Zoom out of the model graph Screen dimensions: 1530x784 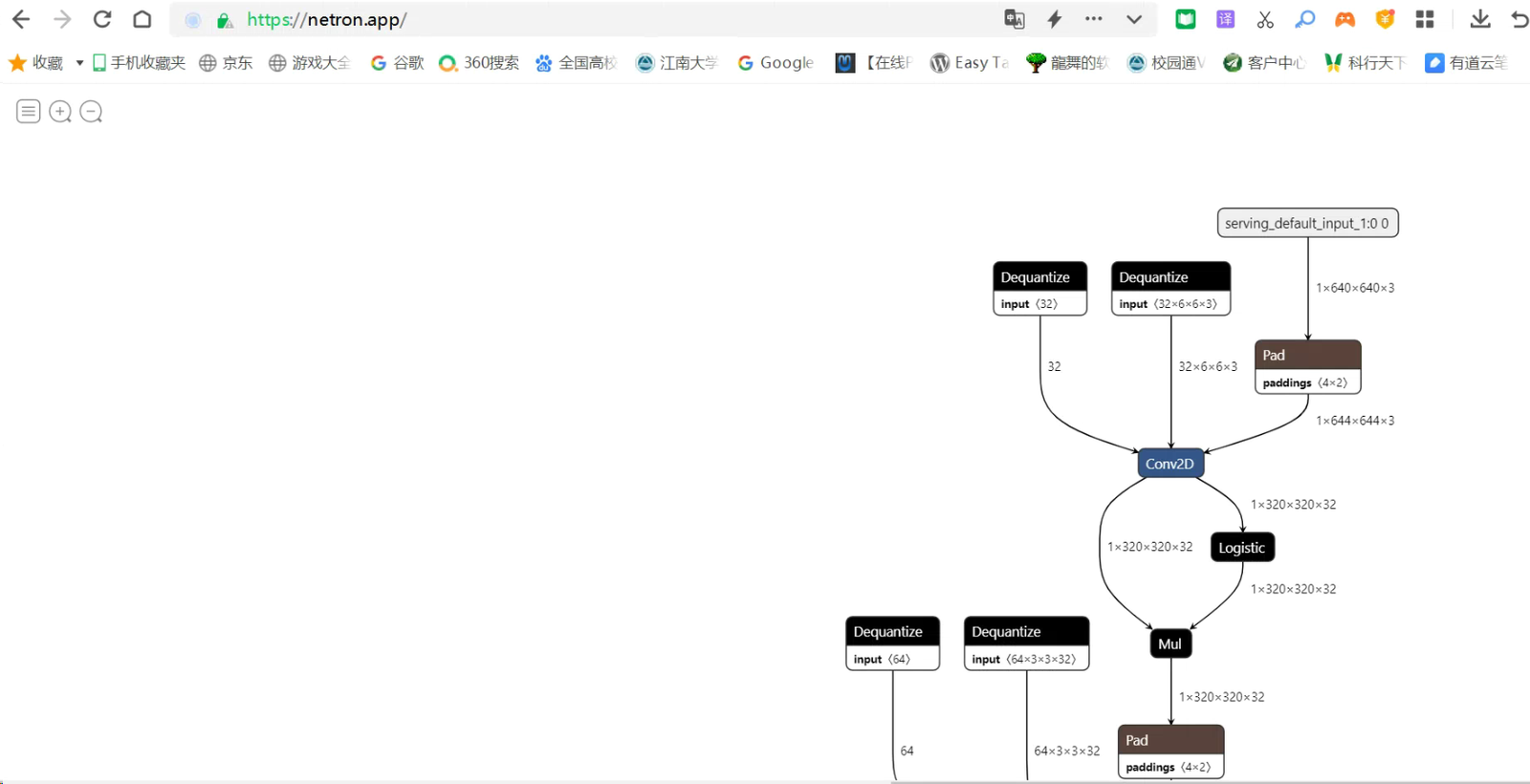pyautogui.click(x=91, y=112)
